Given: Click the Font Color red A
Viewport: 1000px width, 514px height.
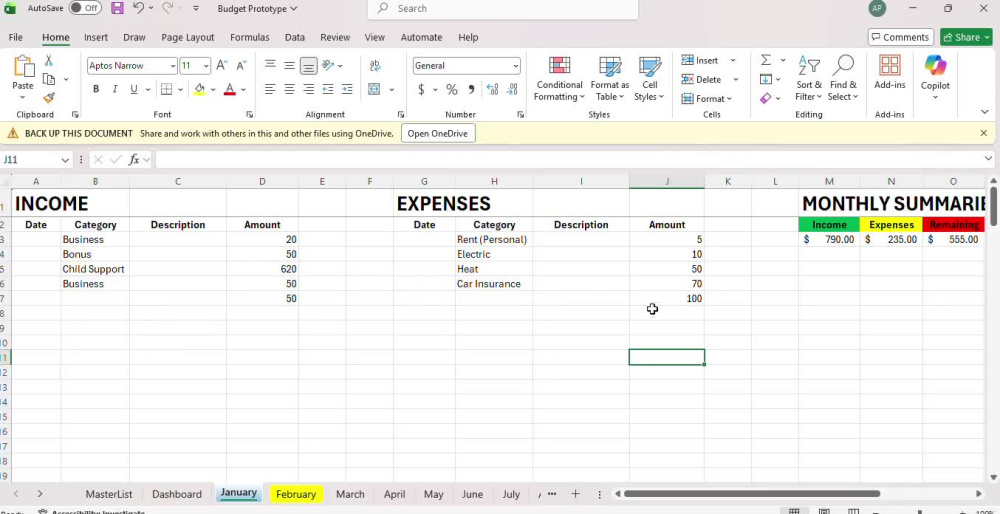Looking at the screenshot, I should 230,89.
